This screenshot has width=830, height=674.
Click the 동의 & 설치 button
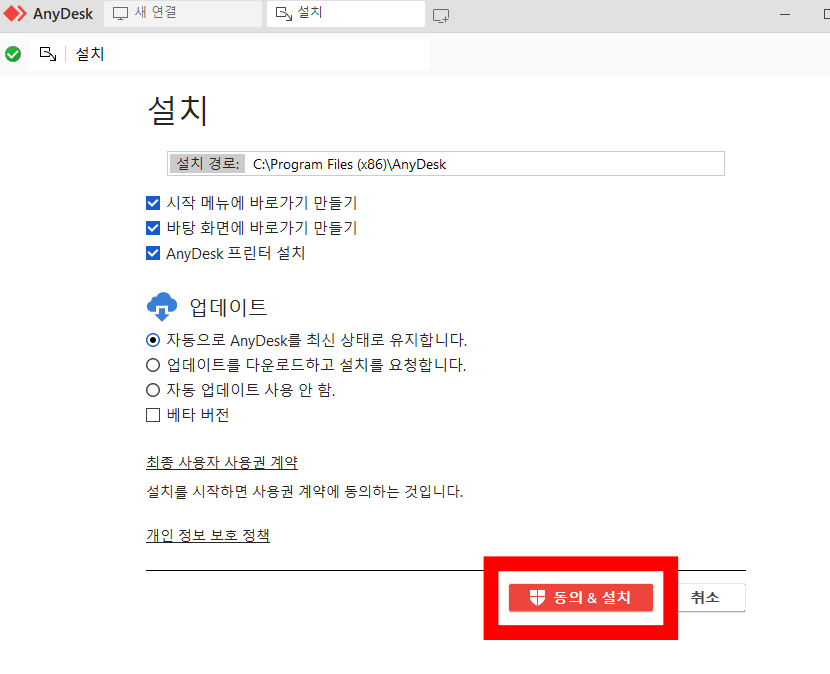(x=581, y=598)
